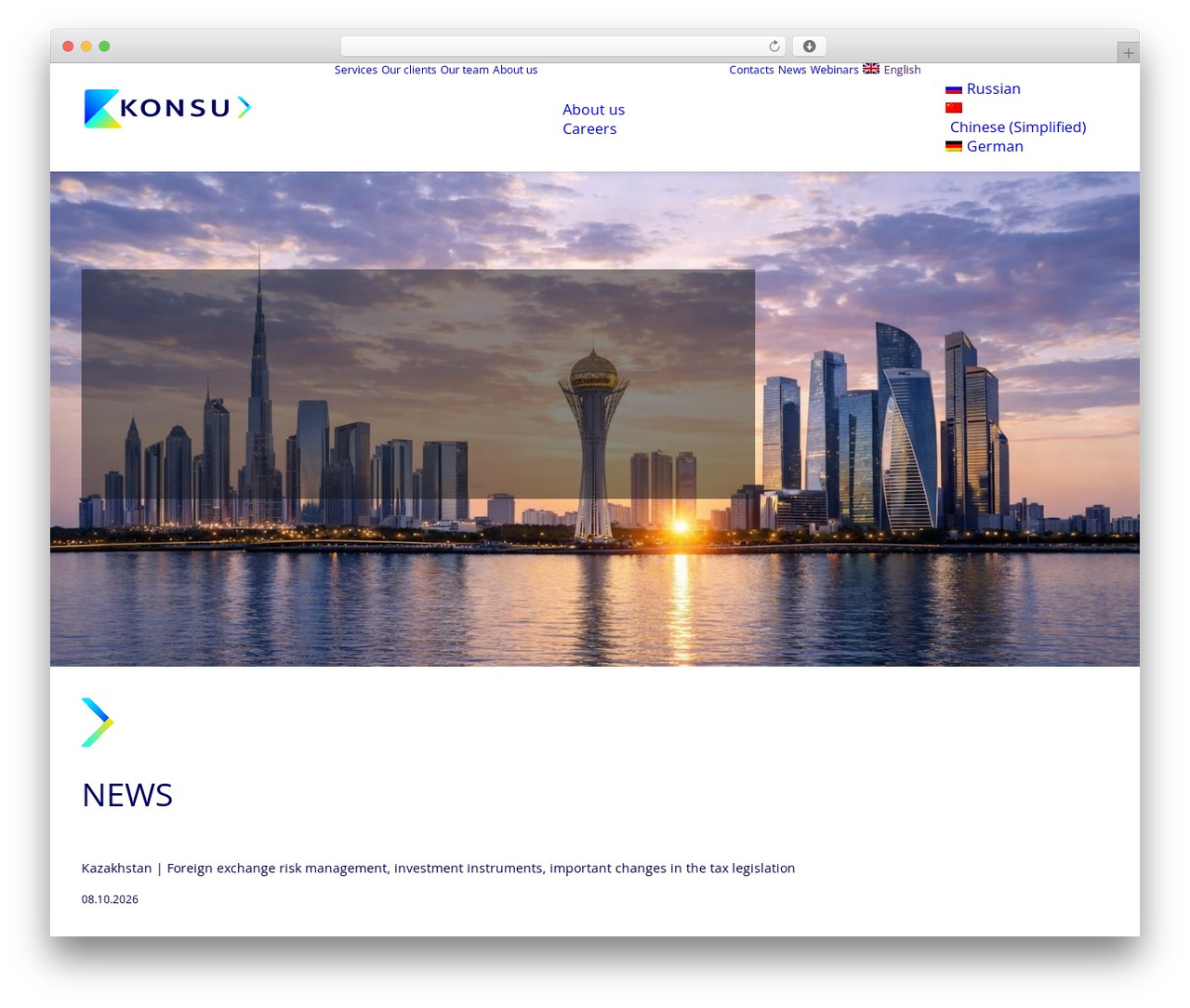This screenshot has height=1008, width=1190.
Task: Click the city skyline hero image
Action: click(x=595, y=418)
